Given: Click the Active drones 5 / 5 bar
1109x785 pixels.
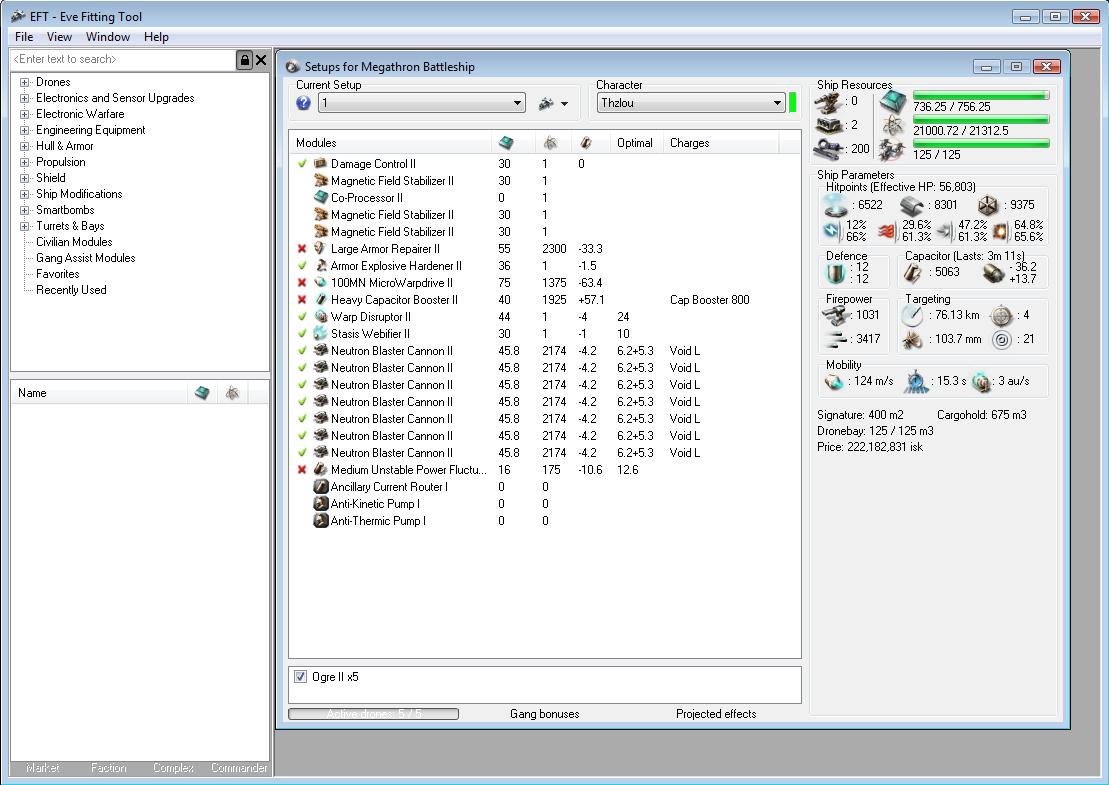Looking at the screenshot, I should point(373,714).
